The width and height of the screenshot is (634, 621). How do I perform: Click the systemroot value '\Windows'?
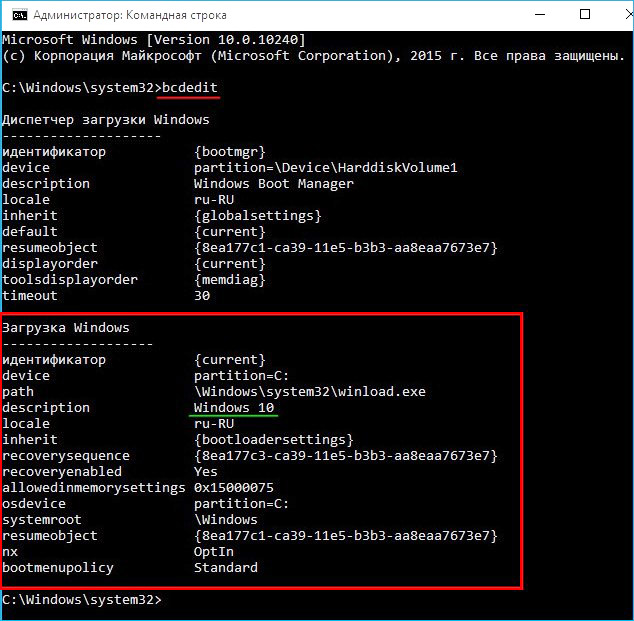226,520
